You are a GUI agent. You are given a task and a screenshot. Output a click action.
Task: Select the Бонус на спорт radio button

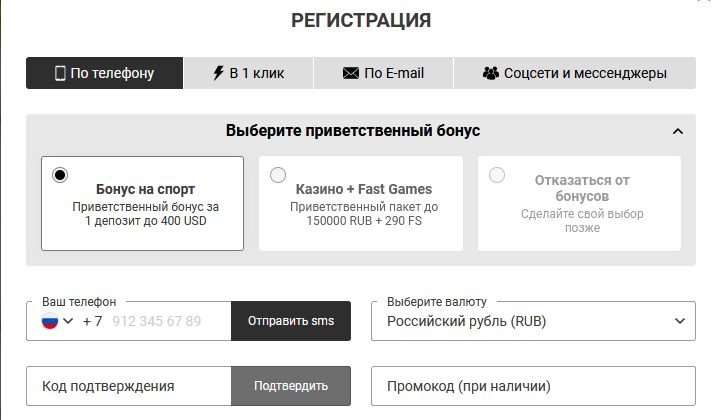[60, 175]
